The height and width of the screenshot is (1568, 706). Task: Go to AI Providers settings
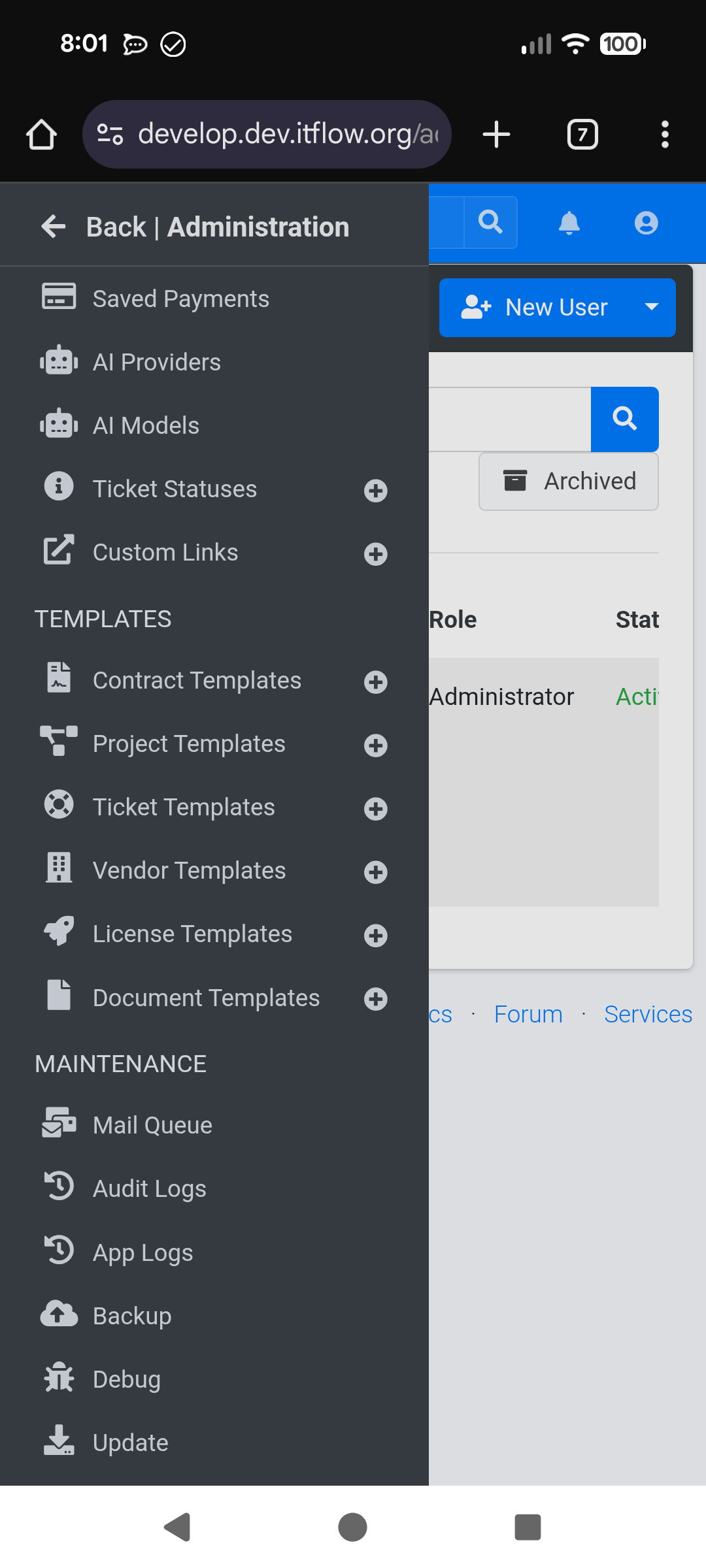[157, 362]
